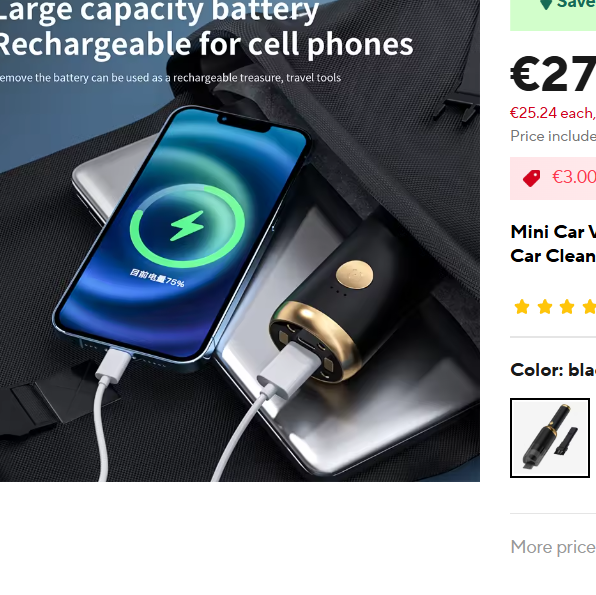Image resolution: width=596 pixels, height=595 pixels.
Task: Click the large €27 price
Action: click(553, 74)
